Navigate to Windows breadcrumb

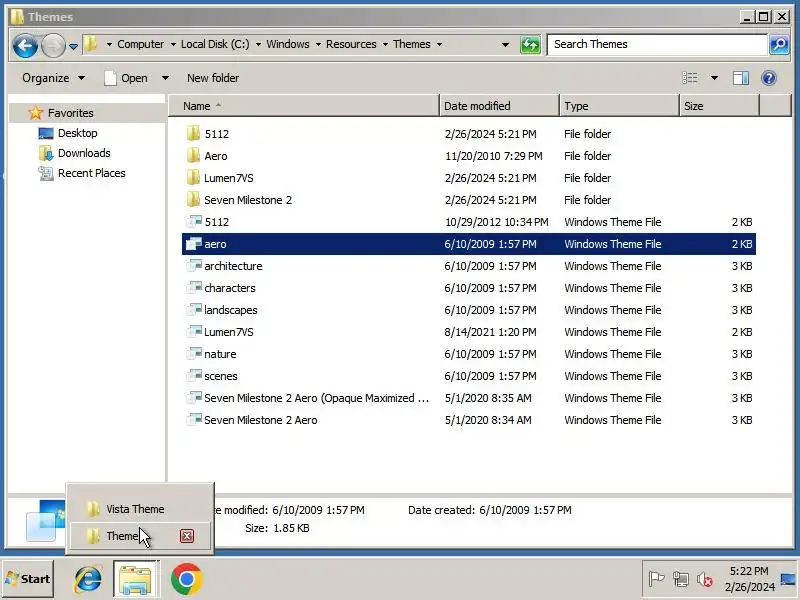tap(288, 44)
